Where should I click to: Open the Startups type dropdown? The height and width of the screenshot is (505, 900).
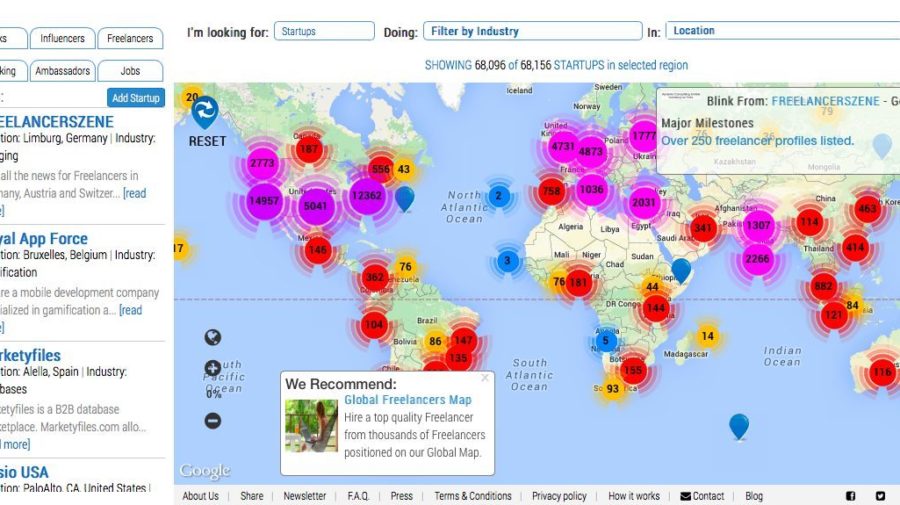(324, 31)
